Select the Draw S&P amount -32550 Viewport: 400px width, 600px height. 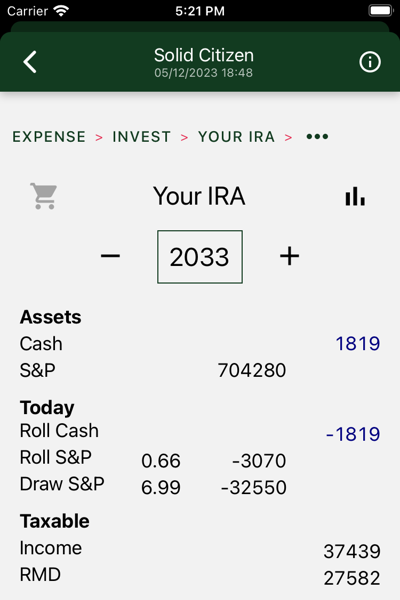point(253,488)
